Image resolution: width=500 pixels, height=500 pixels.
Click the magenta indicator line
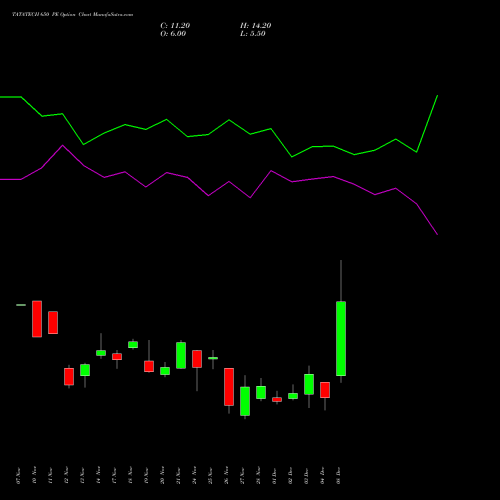coord(219,190)
